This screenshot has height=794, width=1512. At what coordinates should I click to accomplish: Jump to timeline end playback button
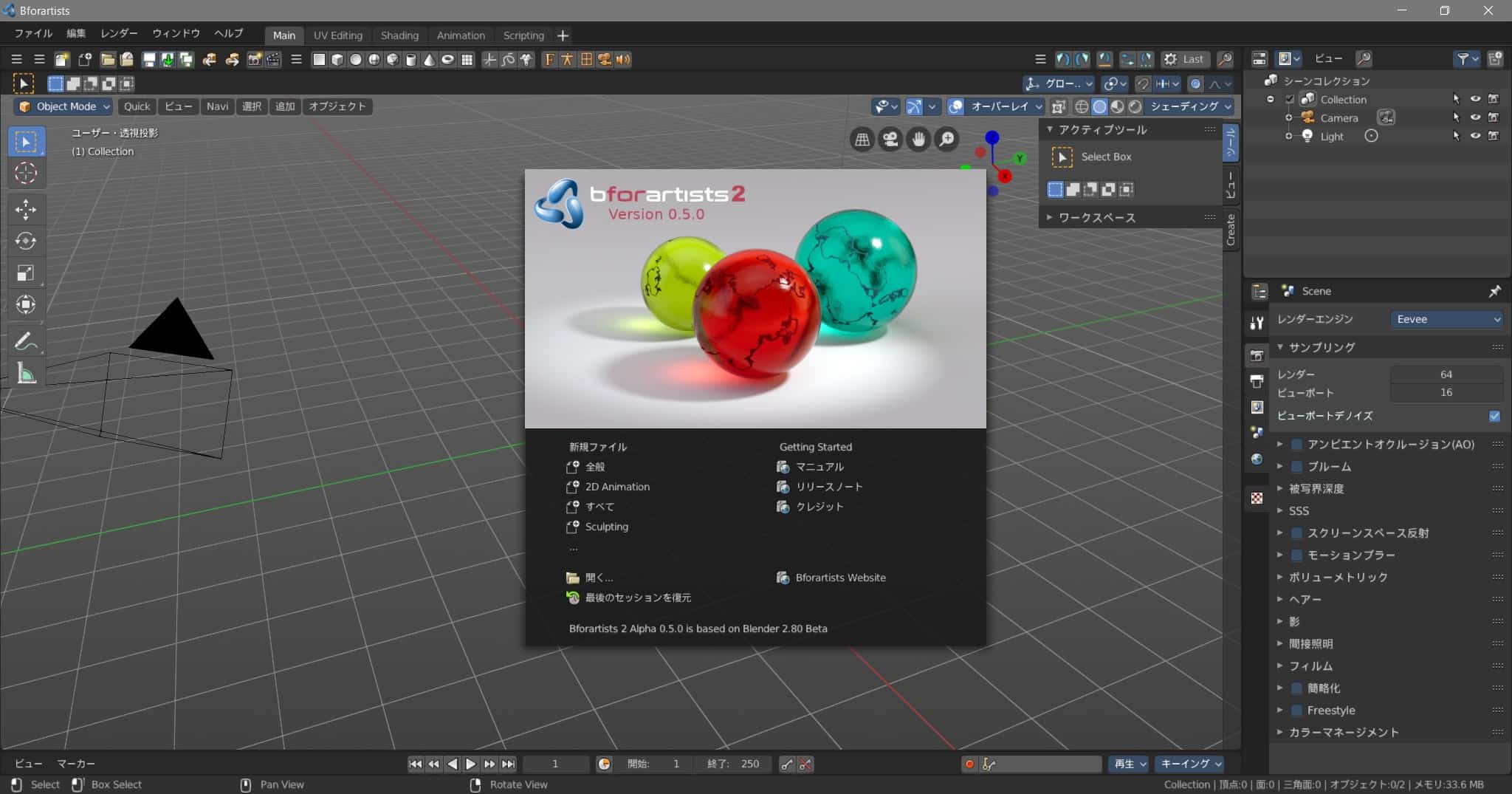click(x=508, y=764)
